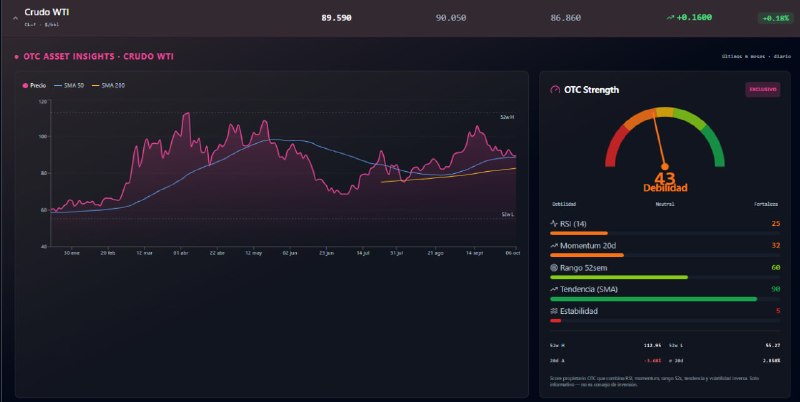800x402 pixels.
Task: Click the OTC Strength gauge icon
Action: pyautogui.click(x=555, y=90)
